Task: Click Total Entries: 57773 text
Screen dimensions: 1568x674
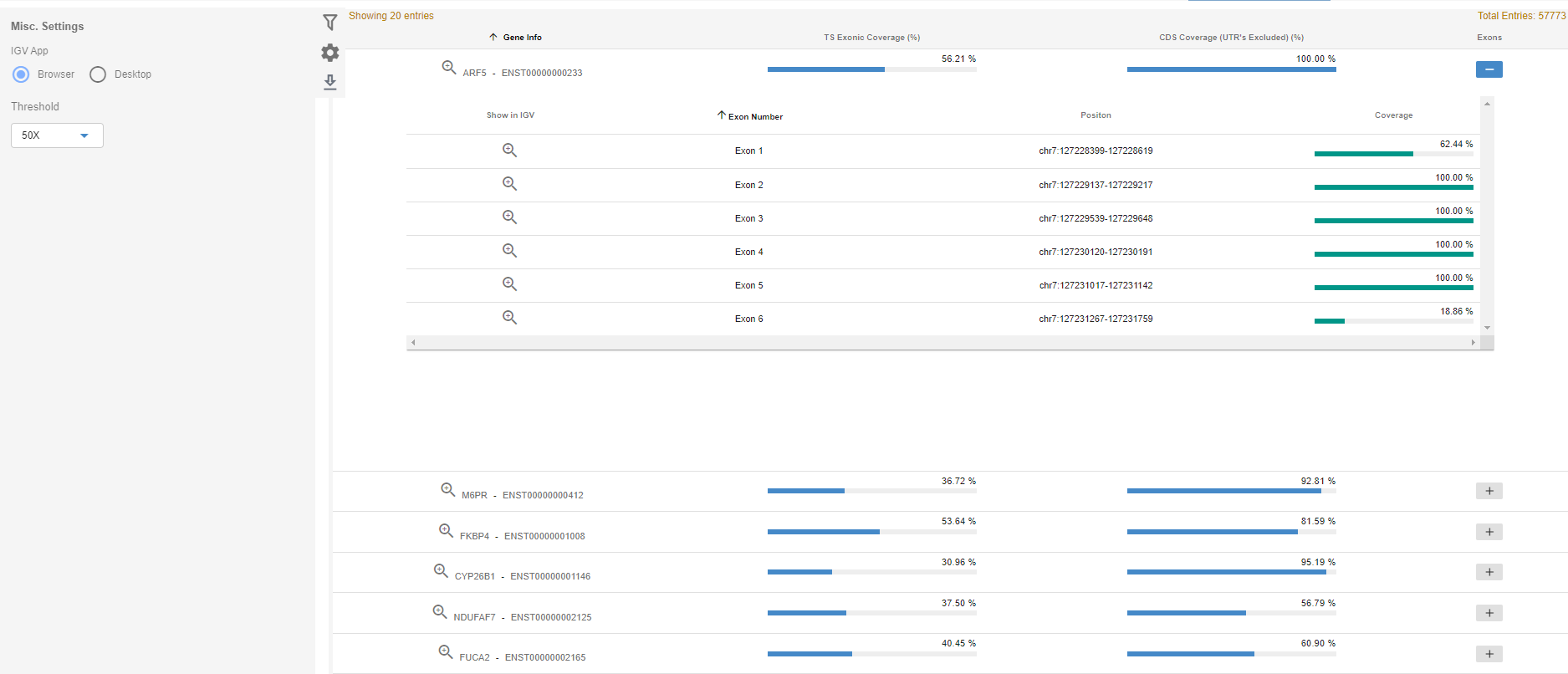Action: (1521, 16)
